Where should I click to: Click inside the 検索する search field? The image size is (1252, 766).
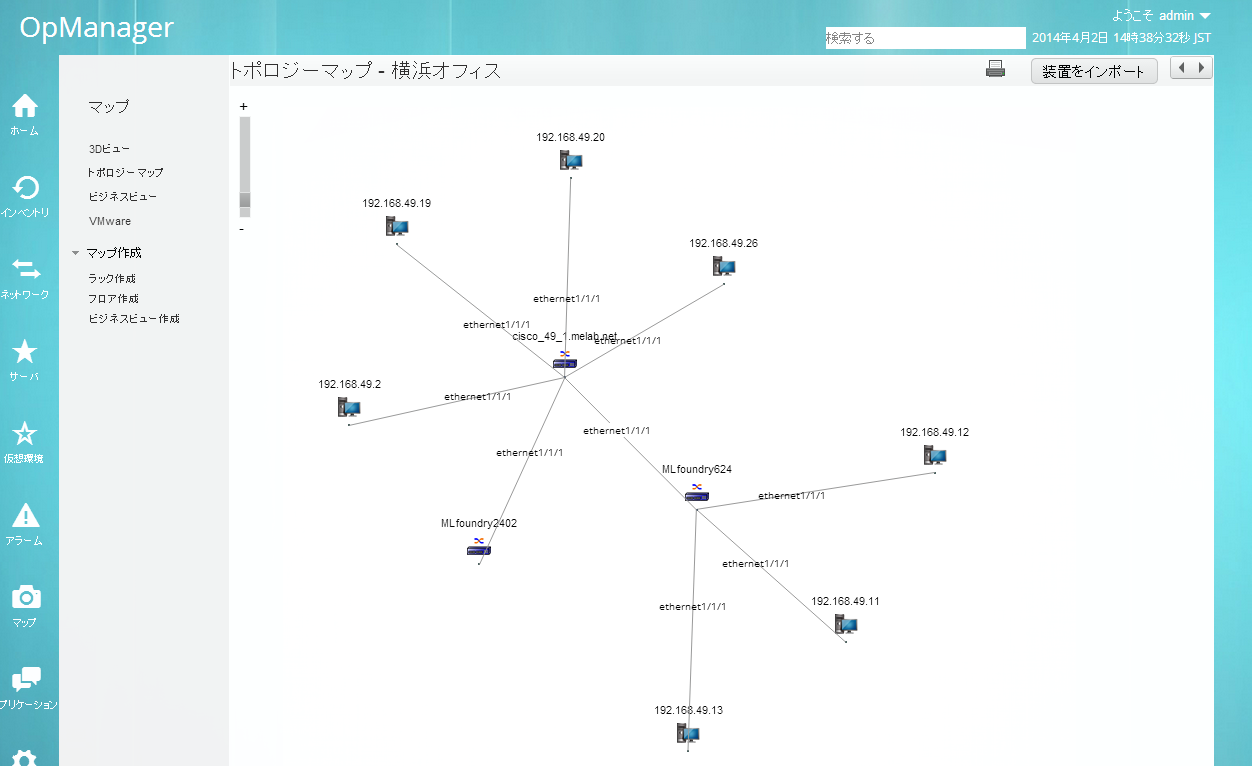924,37
